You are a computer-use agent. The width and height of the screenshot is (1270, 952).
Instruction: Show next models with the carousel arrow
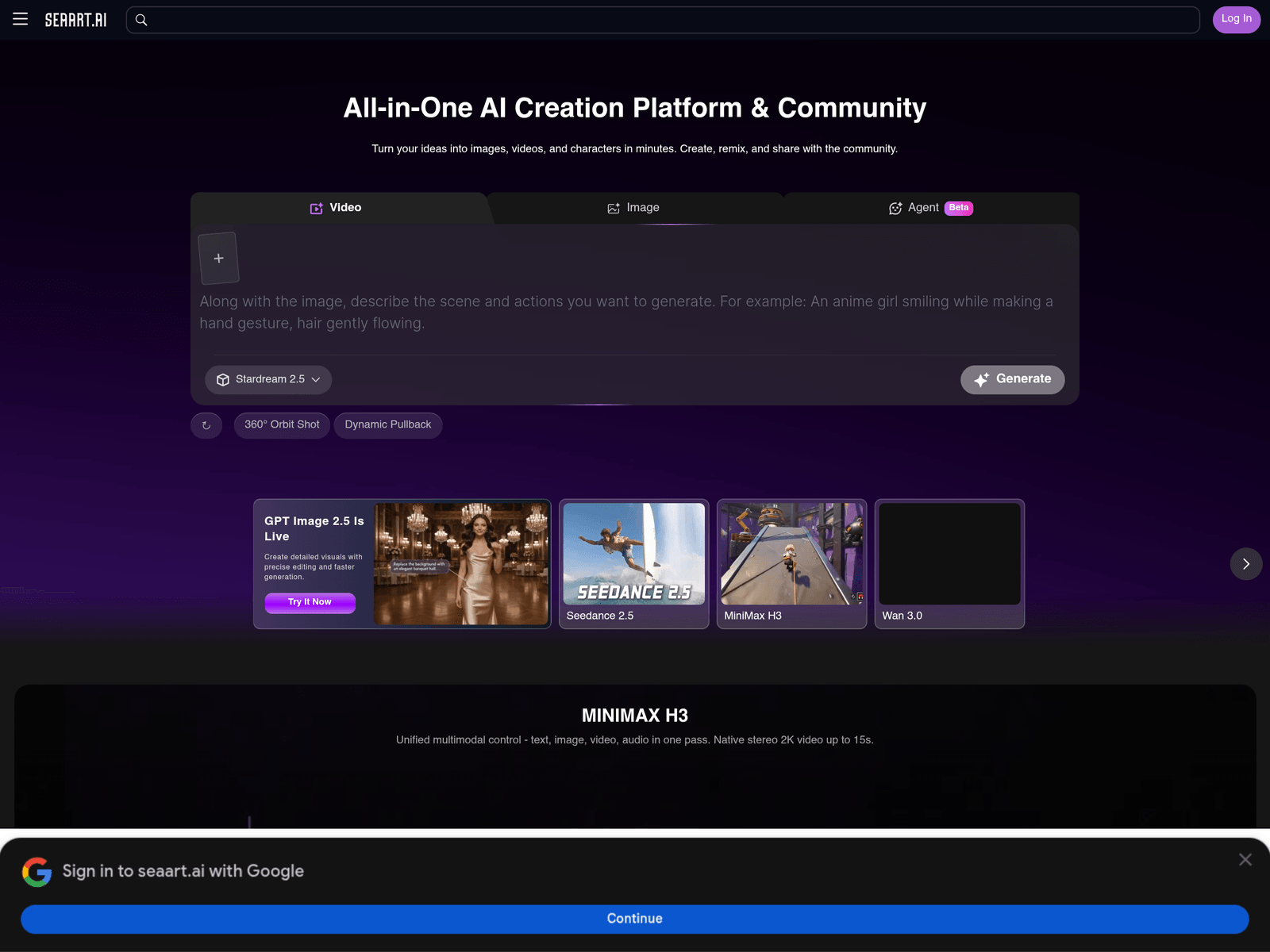(x=1246, y=564)
